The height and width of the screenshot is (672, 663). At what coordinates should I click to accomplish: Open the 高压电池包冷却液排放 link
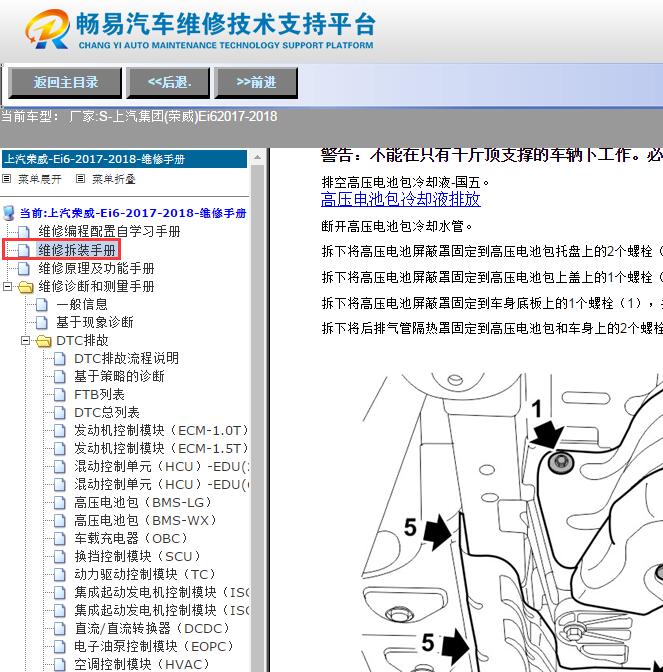400,199
